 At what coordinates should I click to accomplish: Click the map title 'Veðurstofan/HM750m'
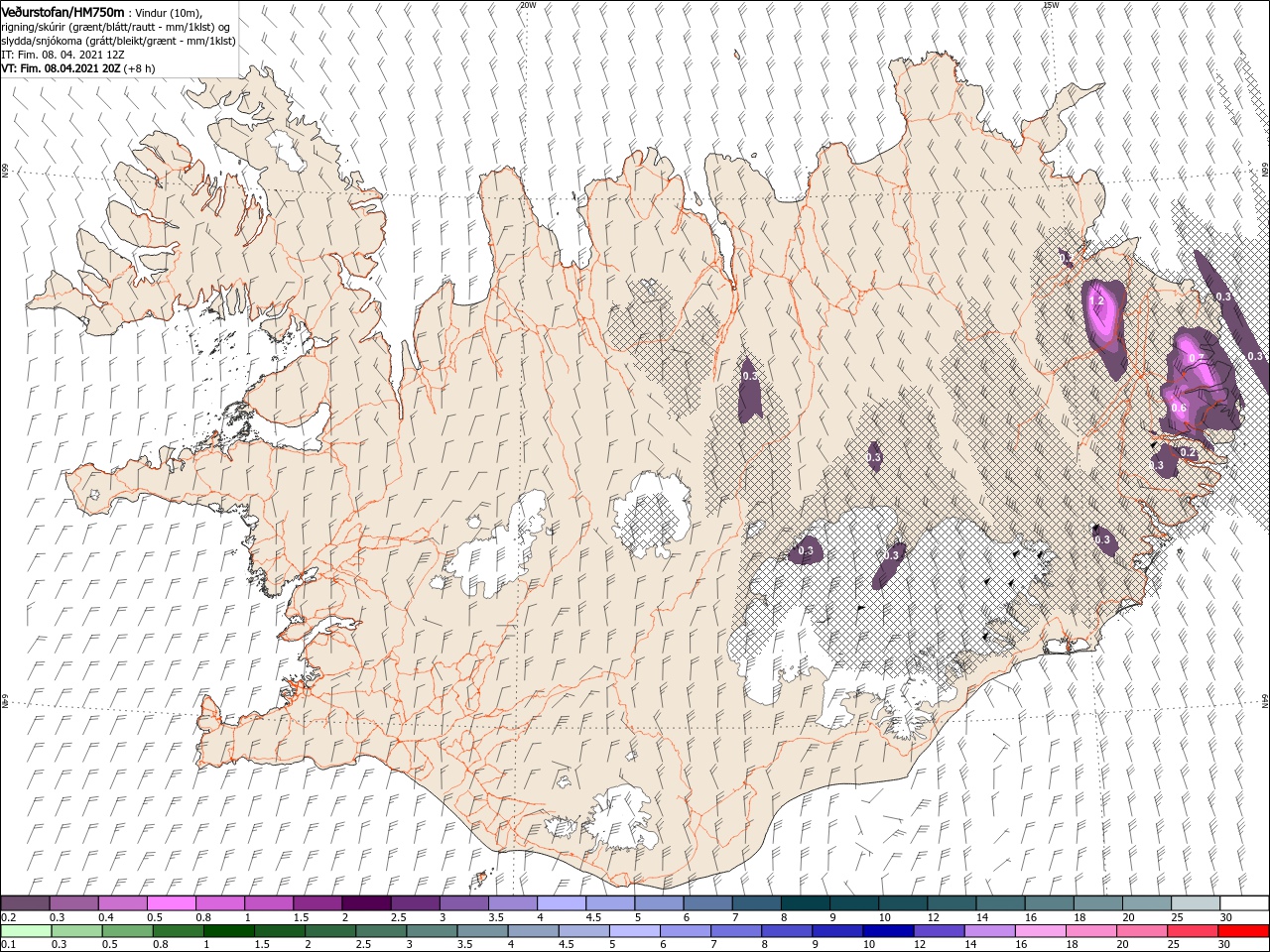pos(63,11)
